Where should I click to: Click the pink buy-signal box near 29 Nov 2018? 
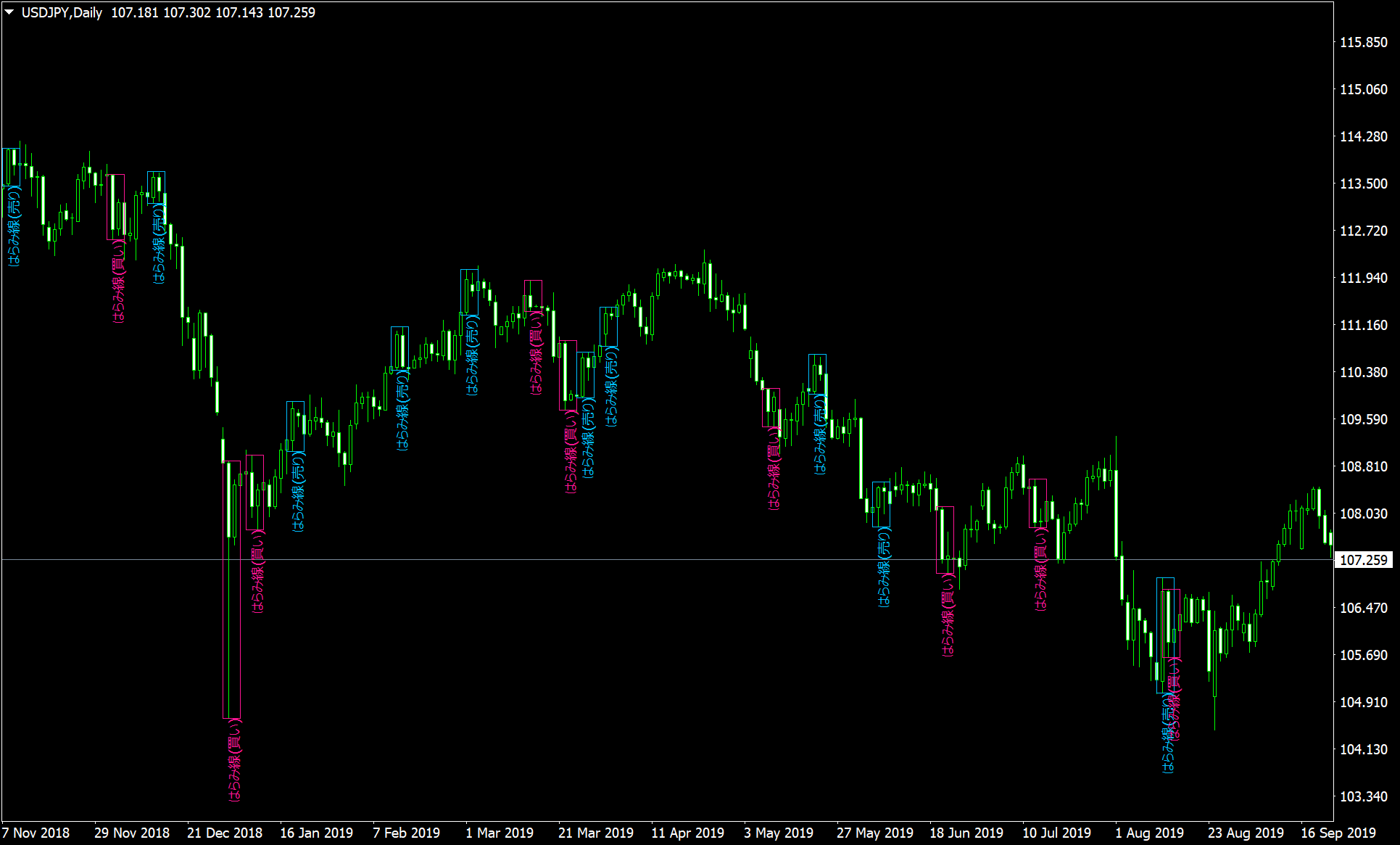coord(116,207)
